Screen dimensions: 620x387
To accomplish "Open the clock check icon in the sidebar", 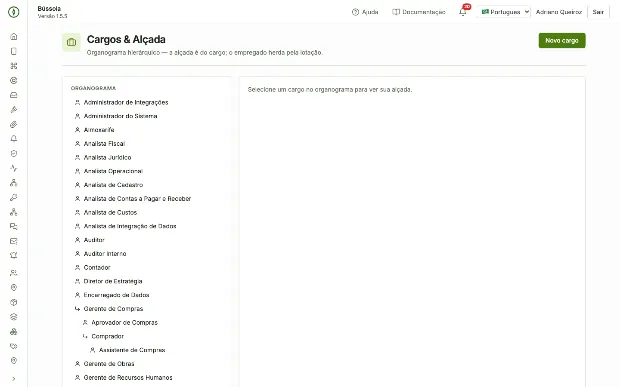I will pyautogui.click(x=13, y=153).
